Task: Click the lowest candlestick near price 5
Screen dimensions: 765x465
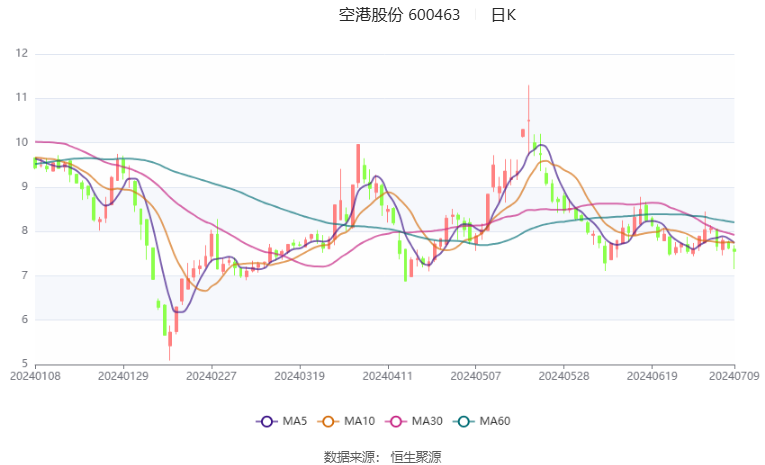Action: 170,342
